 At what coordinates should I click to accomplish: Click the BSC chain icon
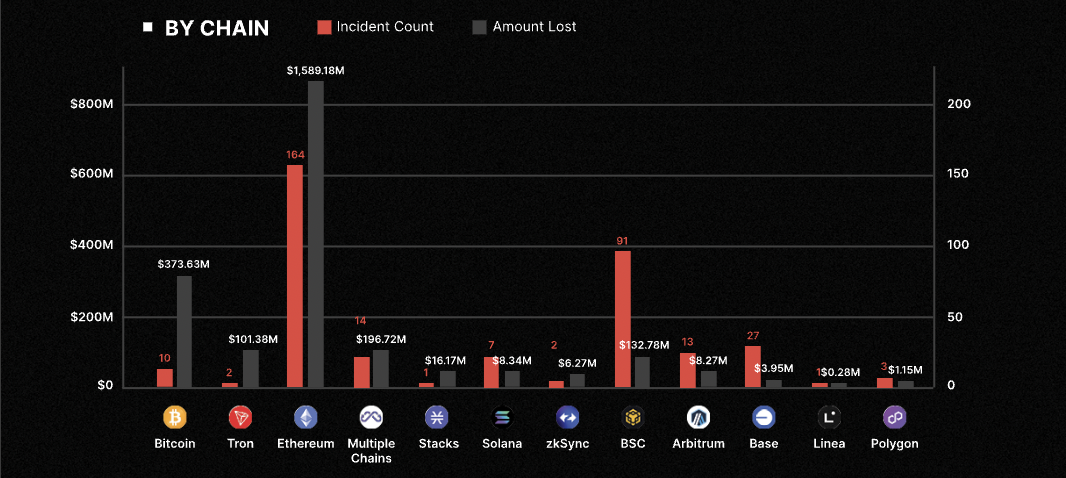point(632,416)
